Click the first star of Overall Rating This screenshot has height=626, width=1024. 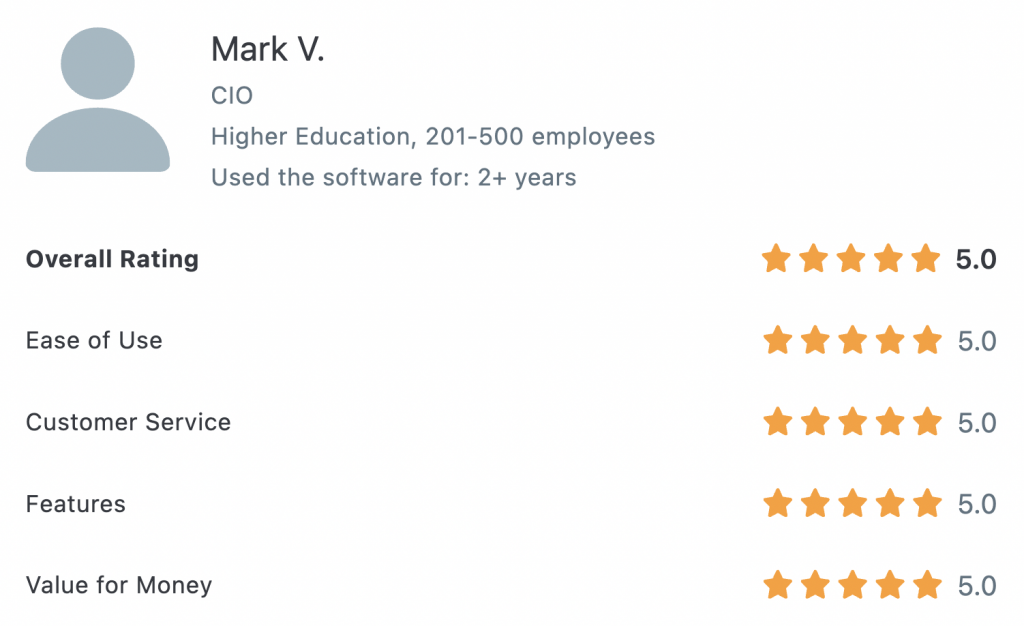[776, 258]
